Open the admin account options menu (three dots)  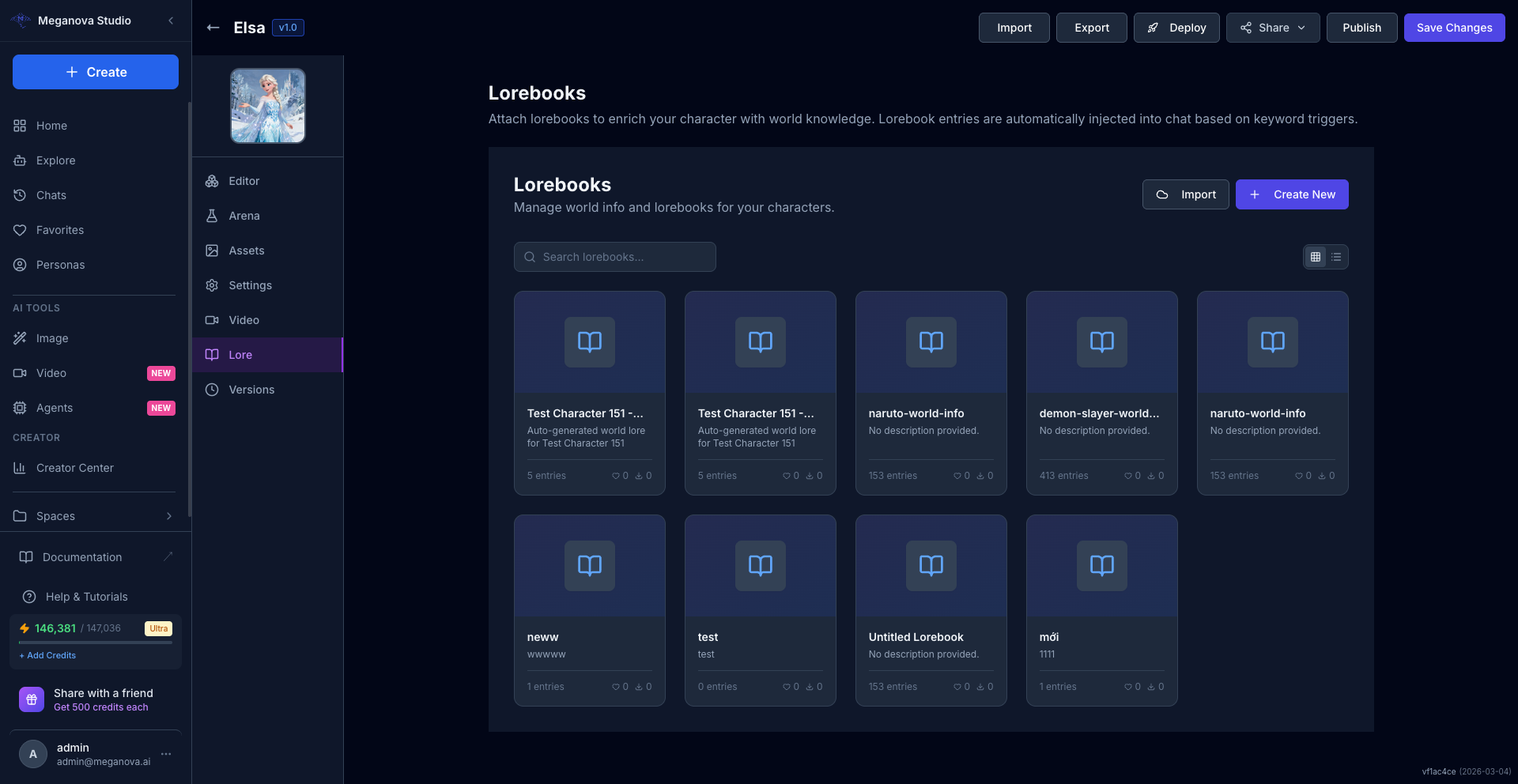click(x=166, y=754)
